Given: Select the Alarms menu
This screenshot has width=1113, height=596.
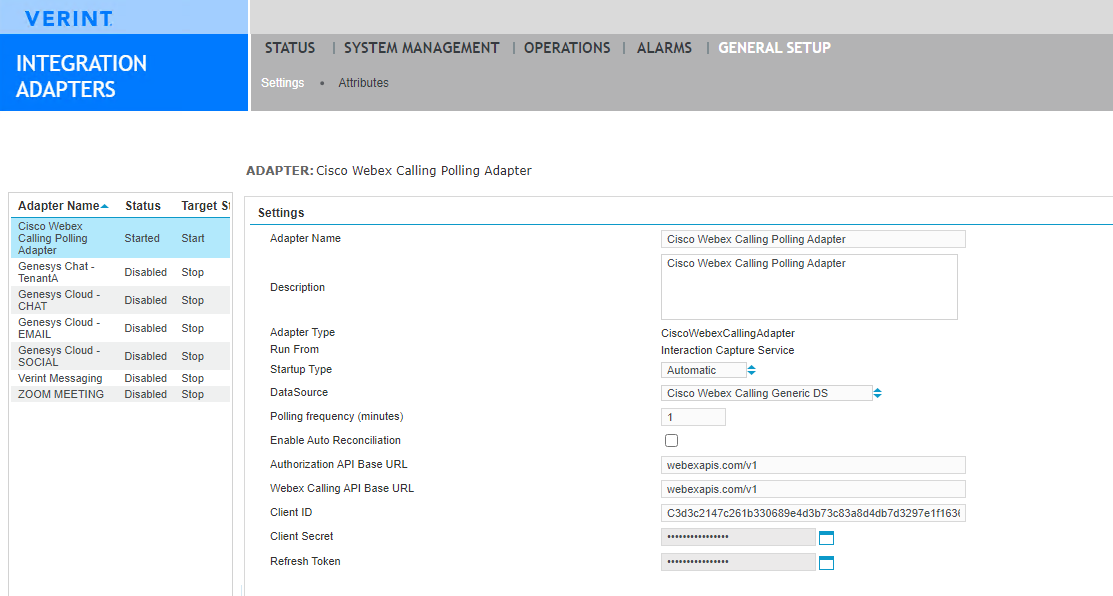Looking at the screenshot, I should click(x=664, y=48).
